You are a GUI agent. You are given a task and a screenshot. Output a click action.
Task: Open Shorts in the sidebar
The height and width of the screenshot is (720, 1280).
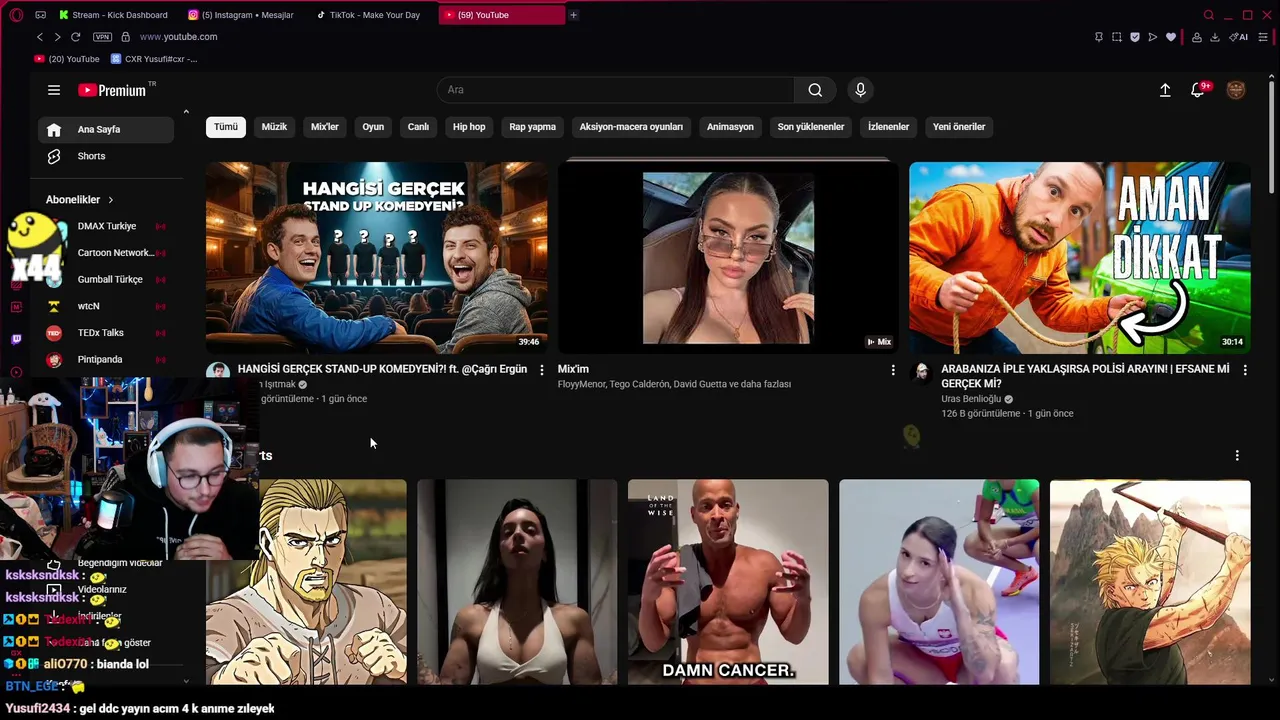(x=106, y=156)
